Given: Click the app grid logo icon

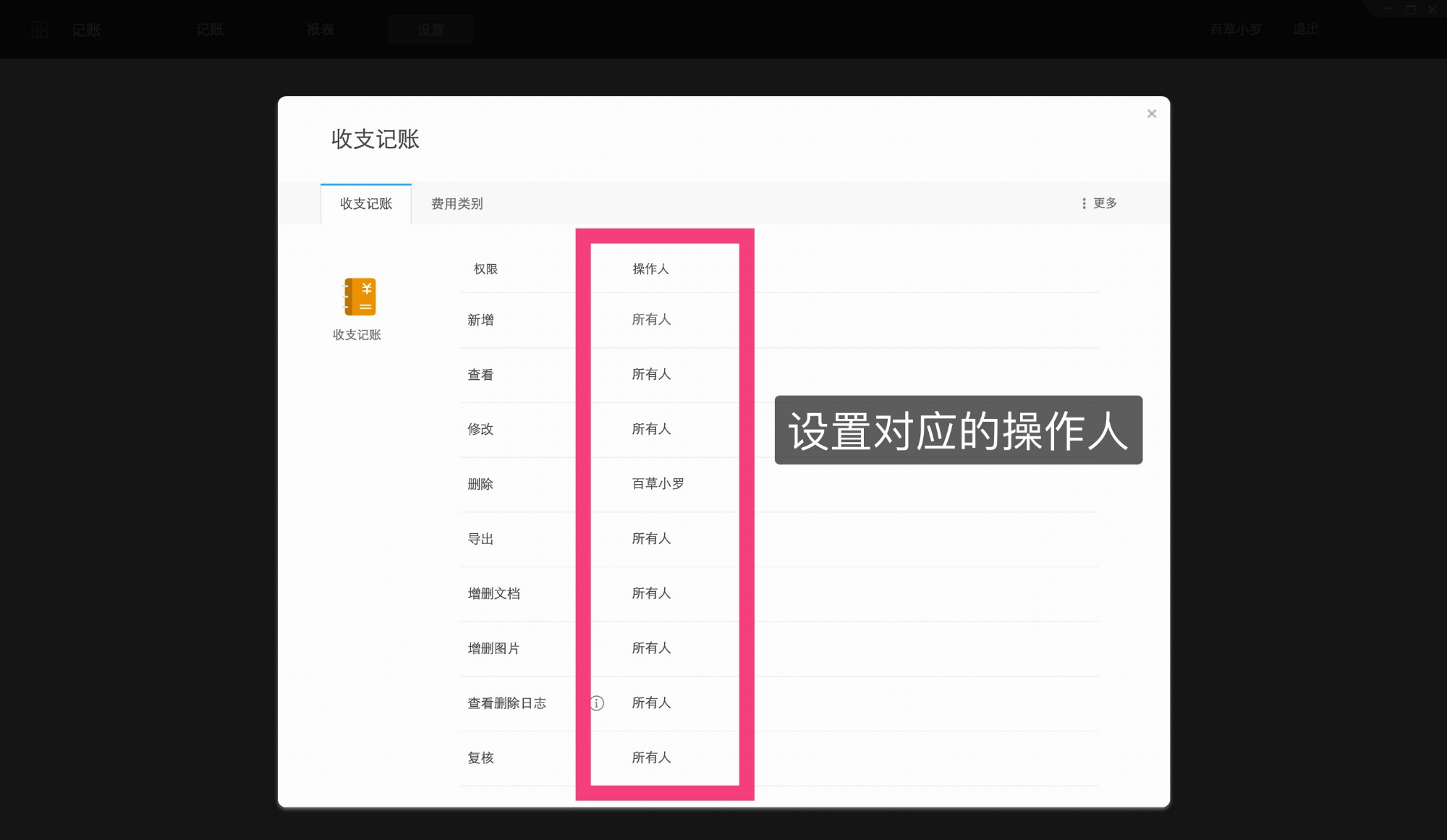Looking at the screenshot, I should (40, 29).
